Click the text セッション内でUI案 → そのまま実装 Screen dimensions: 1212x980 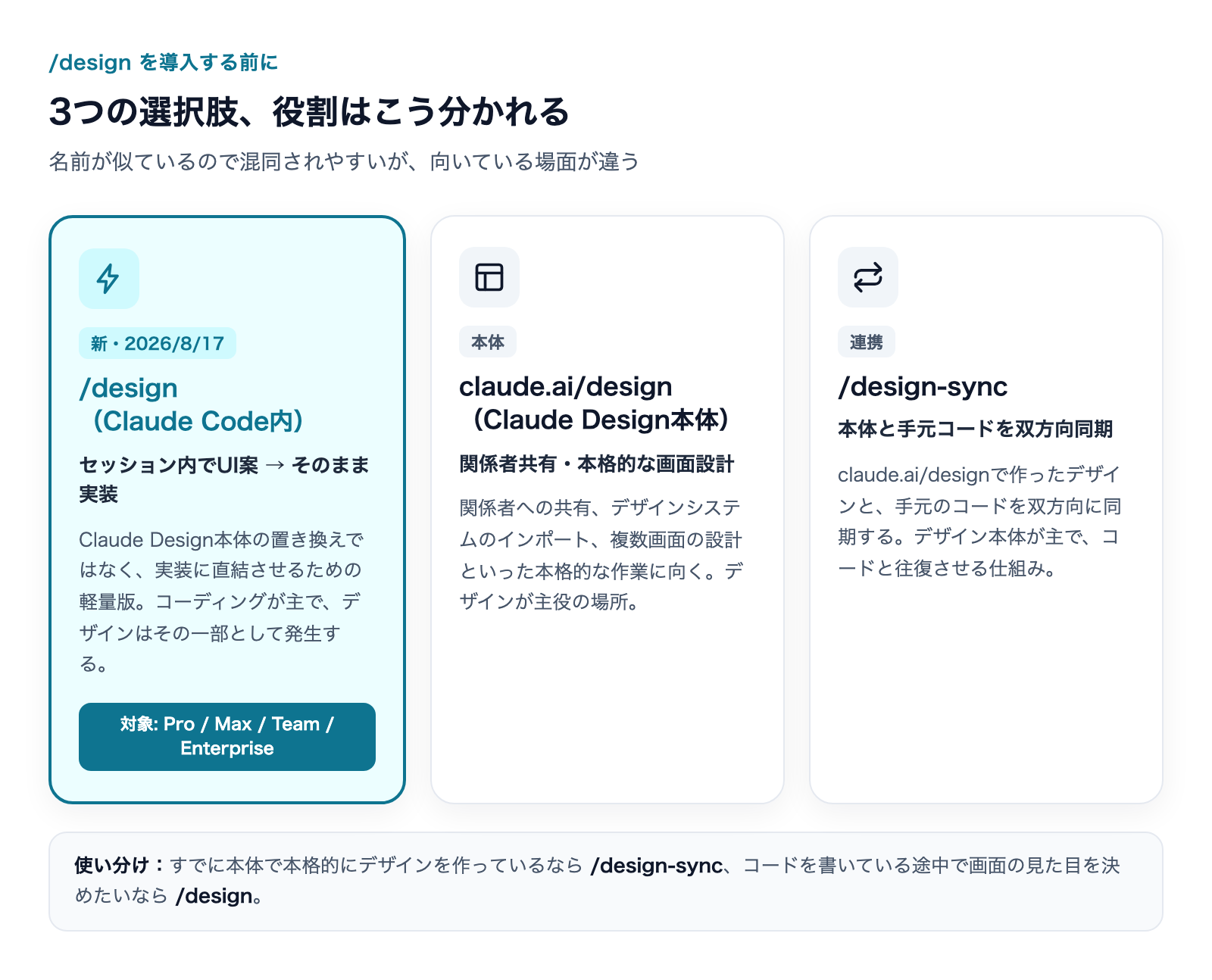coord(224,479)
